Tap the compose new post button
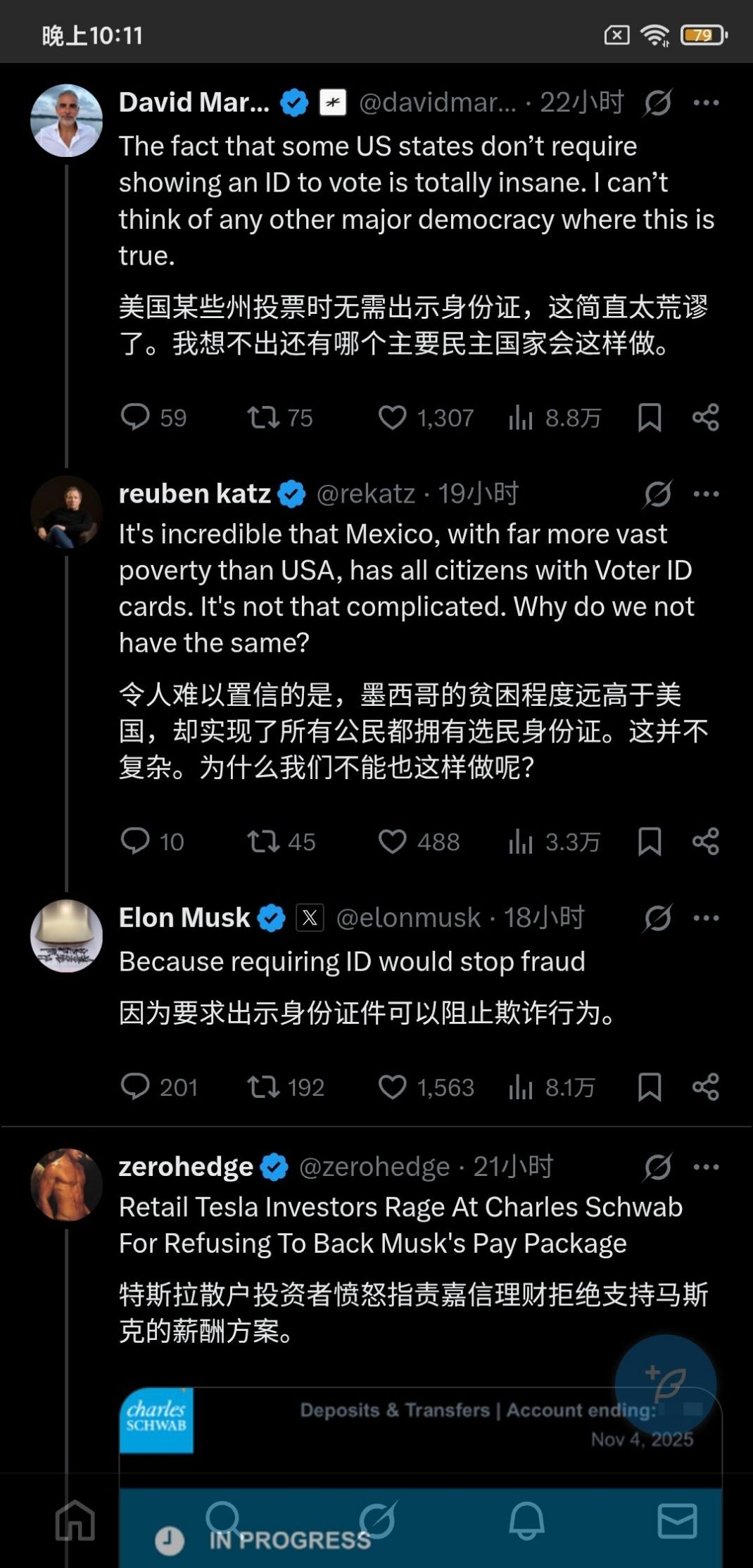The height and width of the screenshot is (1568, 753). 665,1384
